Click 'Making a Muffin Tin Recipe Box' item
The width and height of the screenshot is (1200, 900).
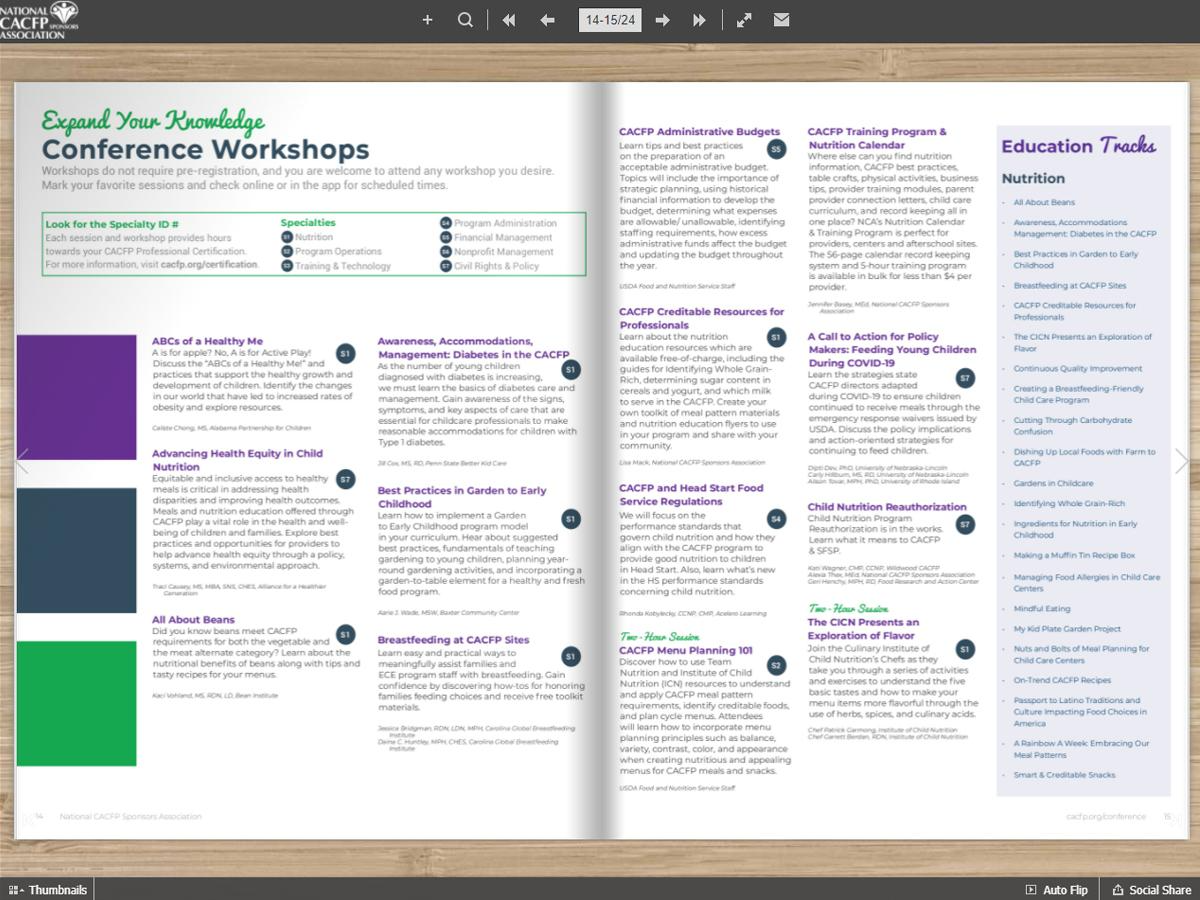[x=1074, y=556]
